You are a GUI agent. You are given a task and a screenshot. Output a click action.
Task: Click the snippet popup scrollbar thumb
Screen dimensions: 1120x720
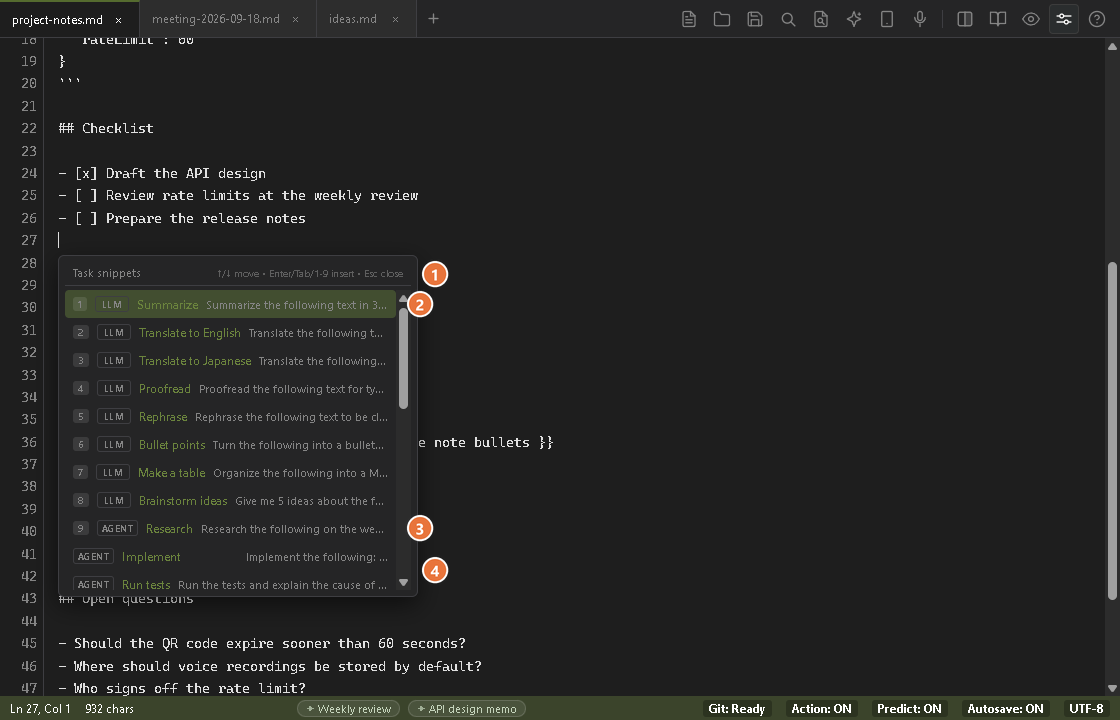(x=404, y=357)
